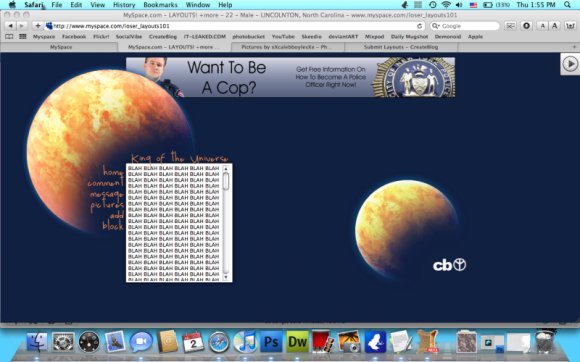Switch to the Pictures by xXcalebboylexXx tab
Image resolution: width=580 pixels, height=362 pixels.
click(287, 47)
